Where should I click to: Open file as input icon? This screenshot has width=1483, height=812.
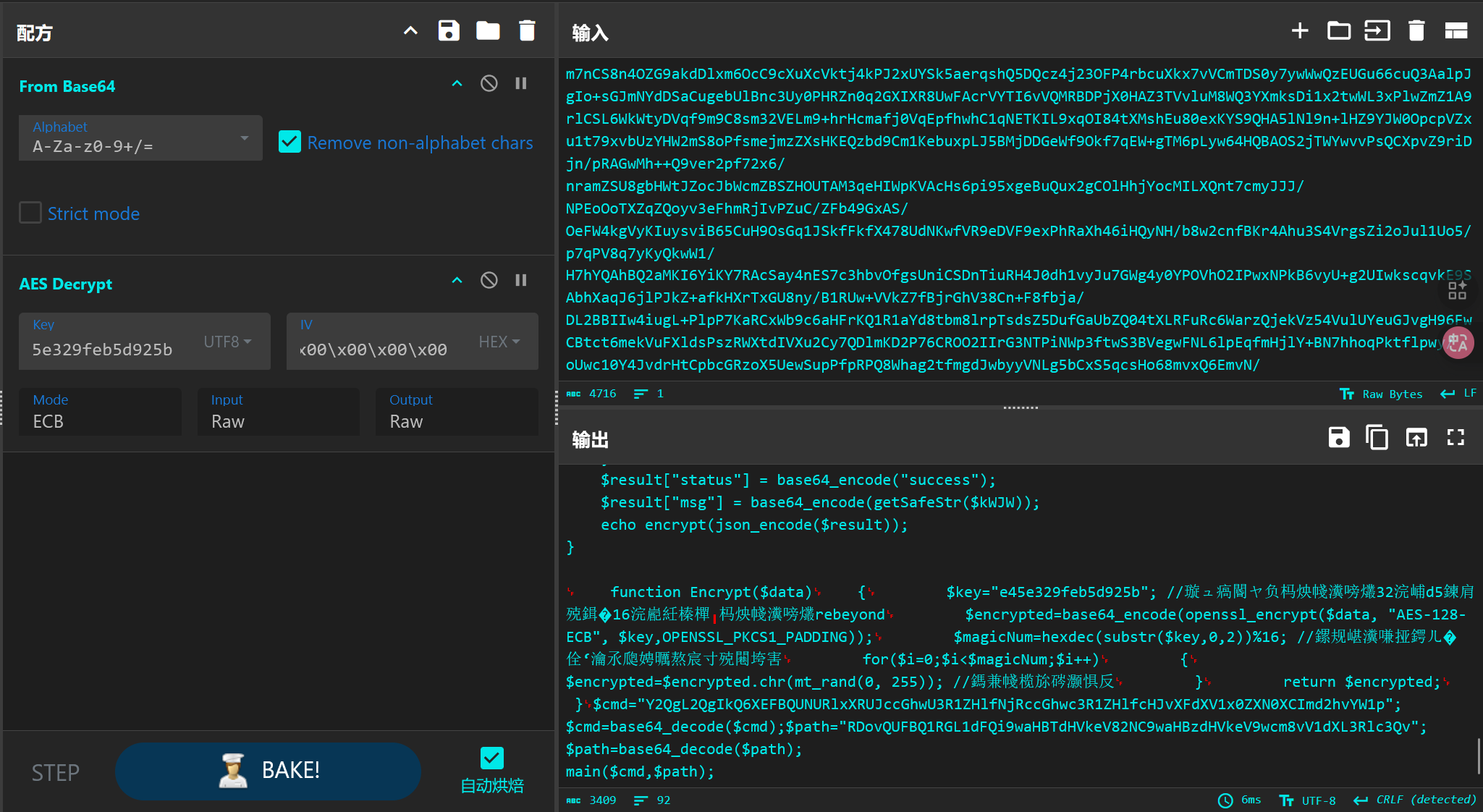(x=1377, y=31)
